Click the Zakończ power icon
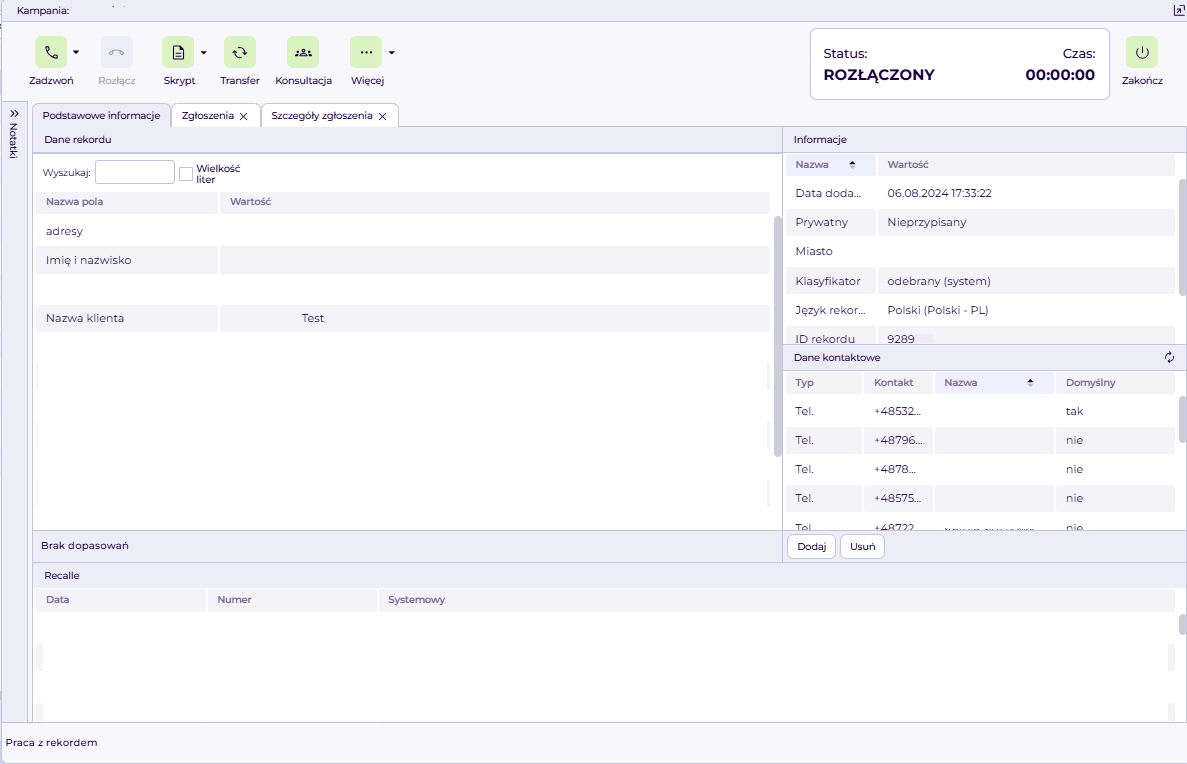This screenshot has width=1187, height=764. click(x=1142, y=52)
